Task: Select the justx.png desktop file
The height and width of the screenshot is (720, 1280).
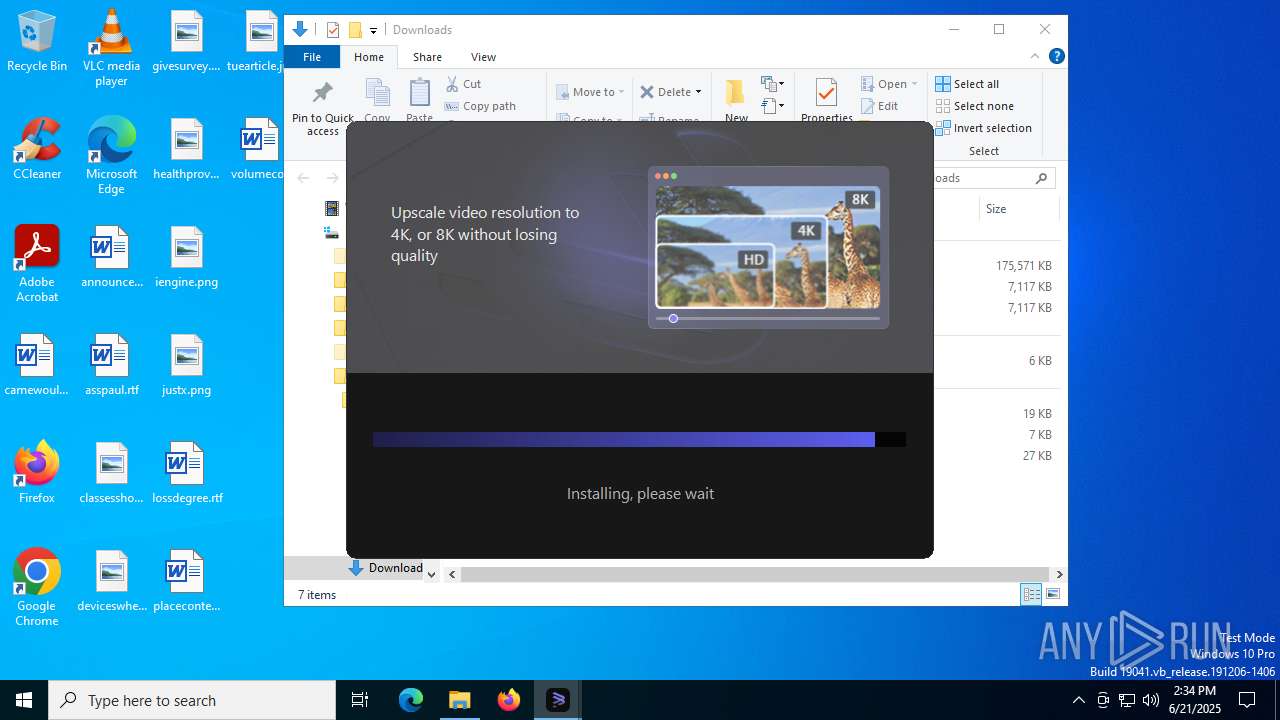Action: [186, 365]
